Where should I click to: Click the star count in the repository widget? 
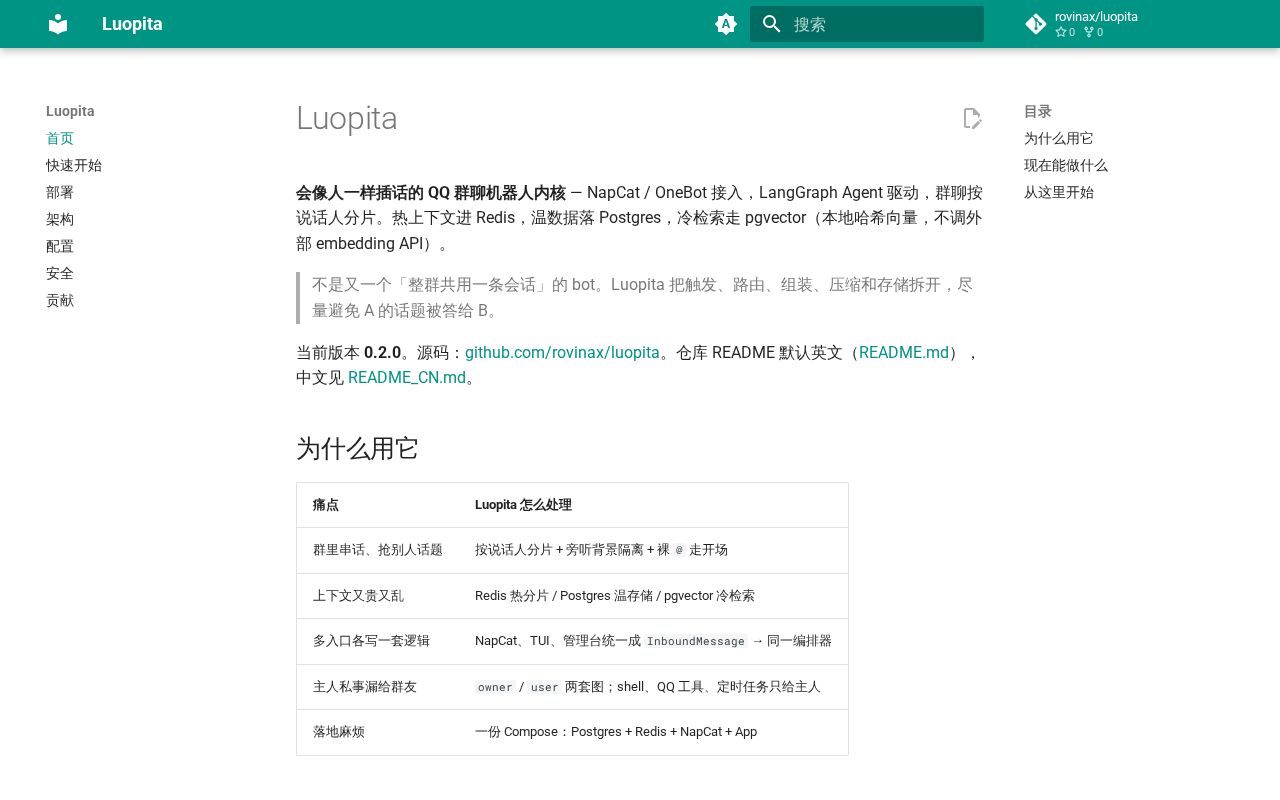[x=1065, y=32]
